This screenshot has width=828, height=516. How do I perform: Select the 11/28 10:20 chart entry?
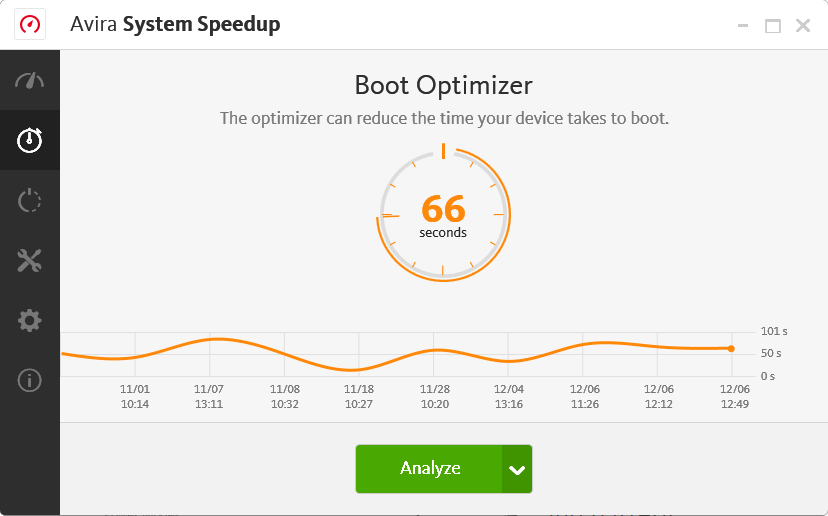[x=434, y=396]
